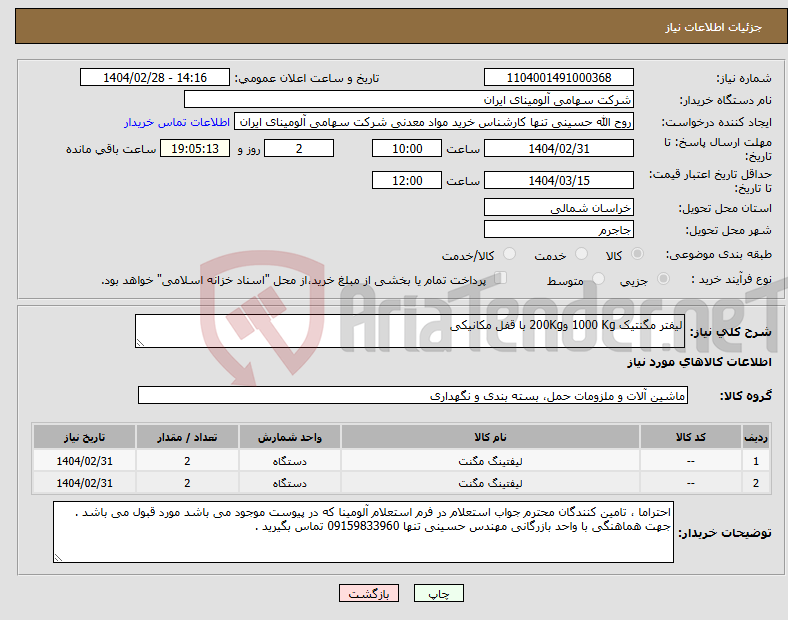Click the تاریخ نیاز column header
The width and height of the screenshot is (788, 620).
[x=84, y=437]
